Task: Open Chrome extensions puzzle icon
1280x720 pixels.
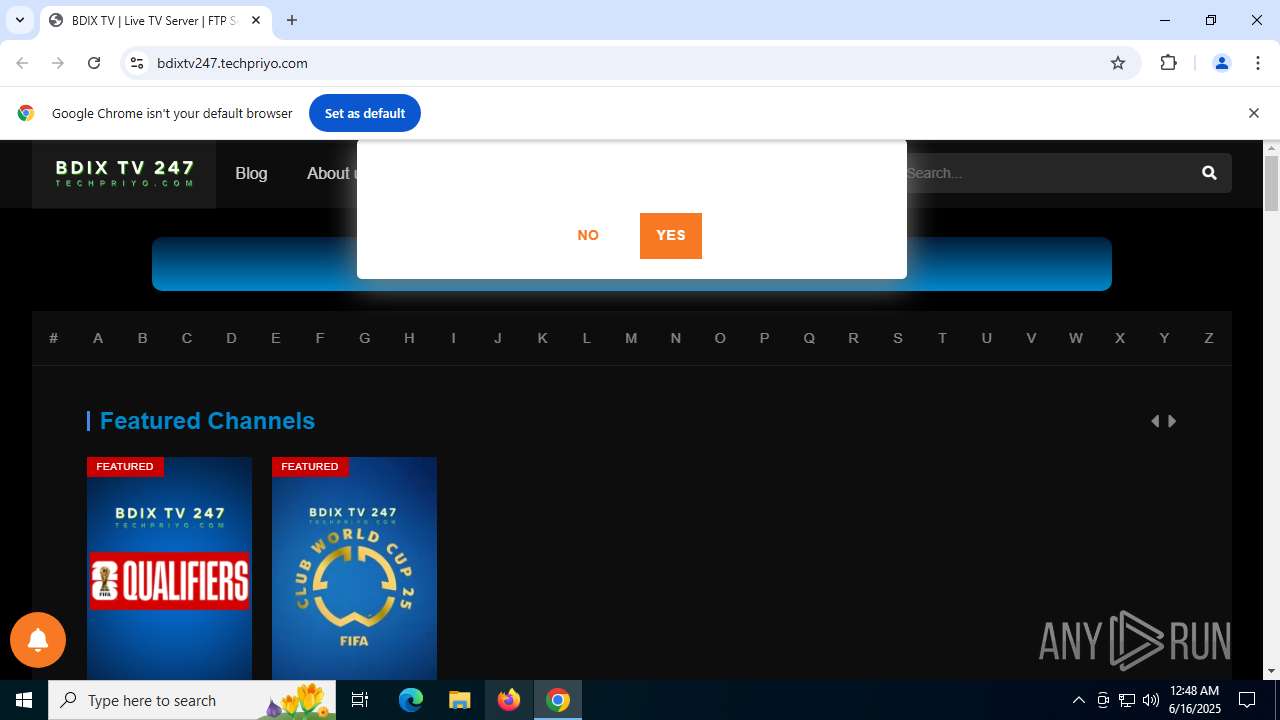Action: 1168,63
